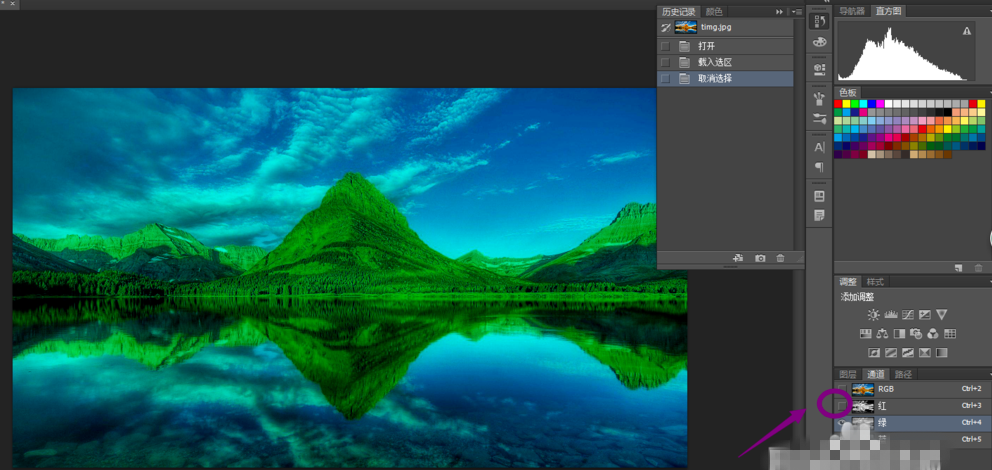The height and width of the screenshot is (470, 992).
Task: Open the History panel flyout menu
Action: click(798, 11)
